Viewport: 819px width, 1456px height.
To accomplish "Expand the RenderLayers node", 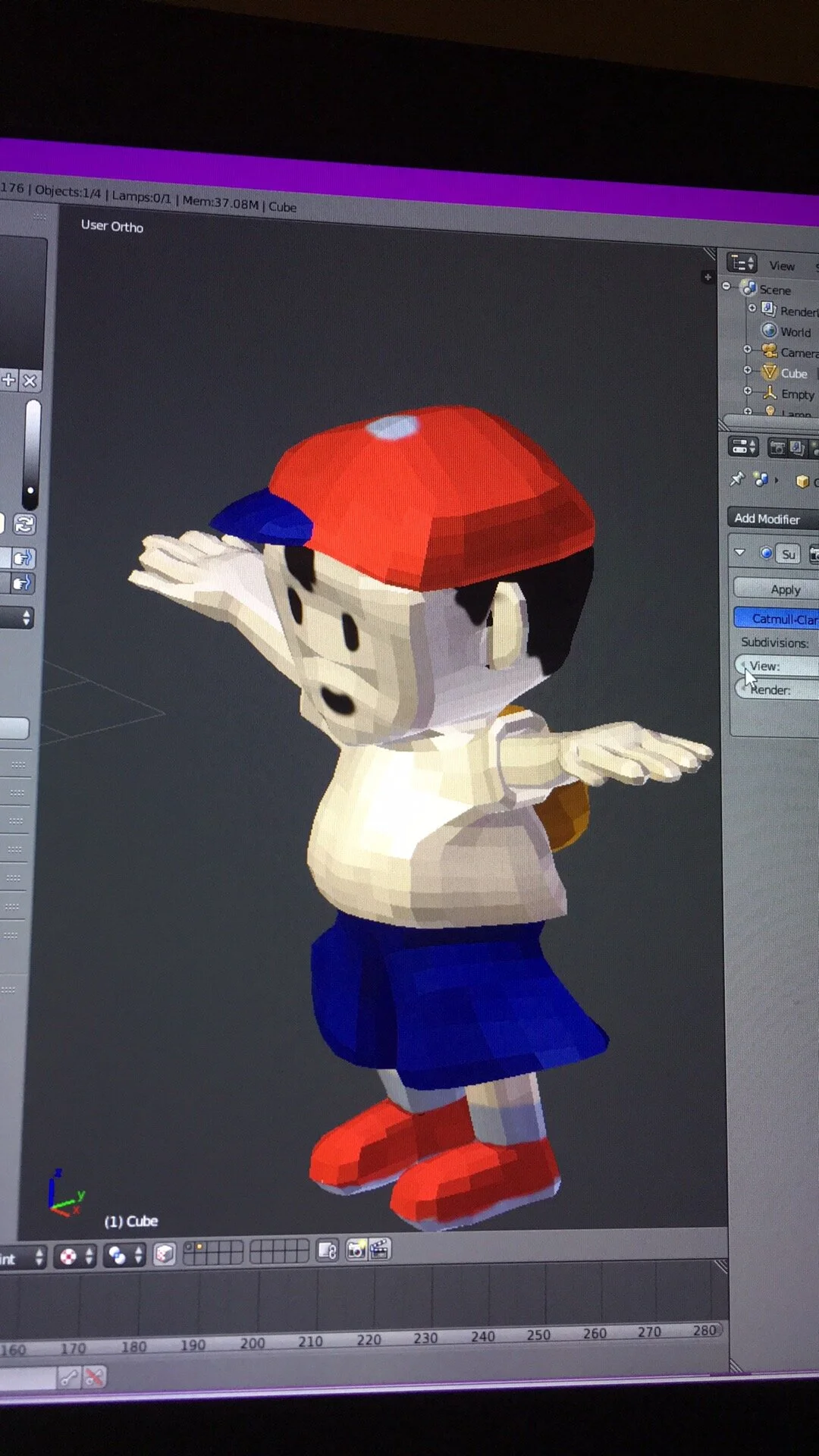I will (752, 308).
